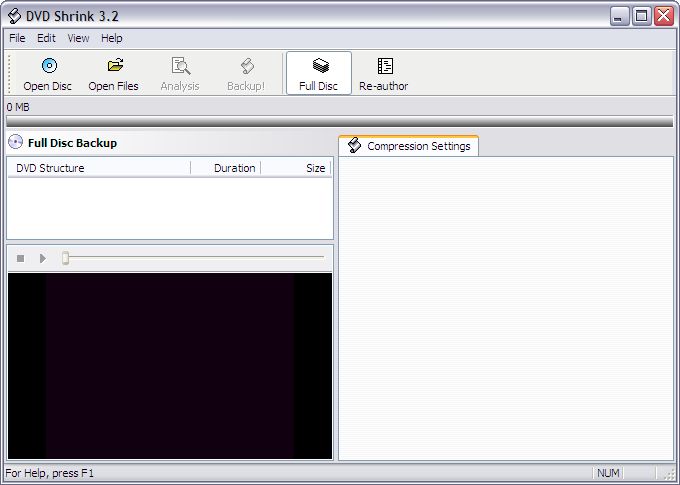The height and width of the screenshot is (485, 680).
Task: Click the preview seek slider handle
Action: point(65,258)
